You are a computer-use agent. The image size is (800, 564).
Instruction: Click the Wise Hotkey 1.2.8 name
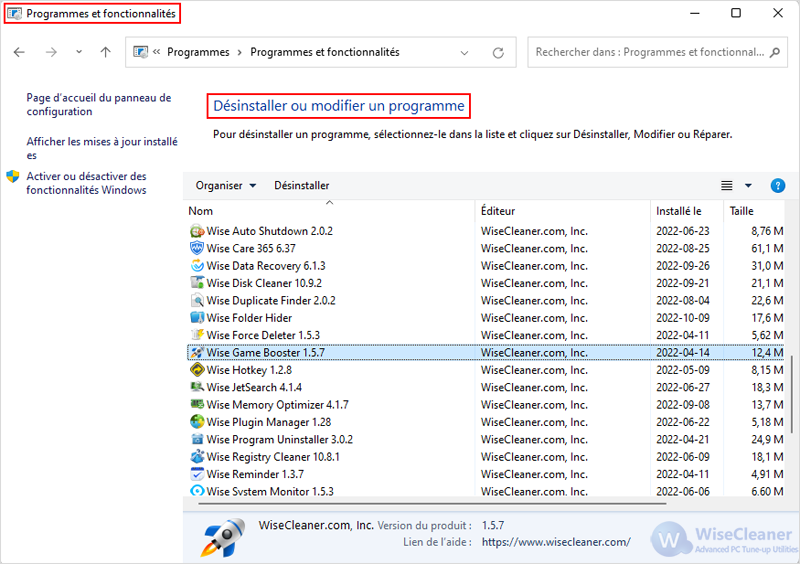point(249,370)
